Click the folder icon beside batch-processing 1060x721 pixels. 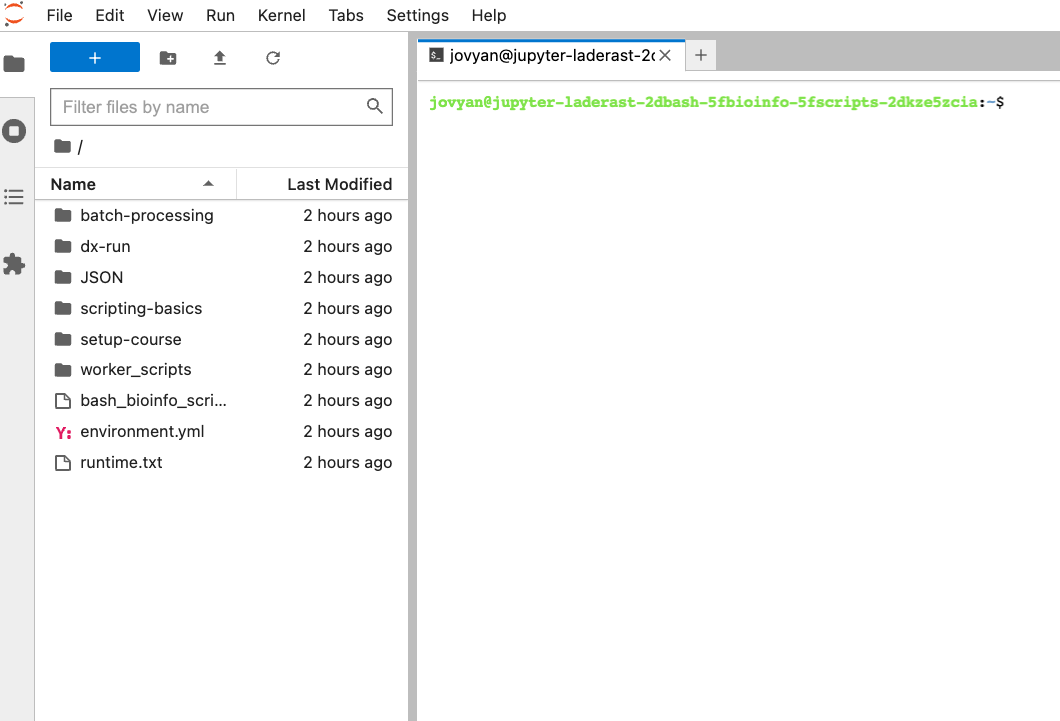pyautogui.click(x=63, y=215)
